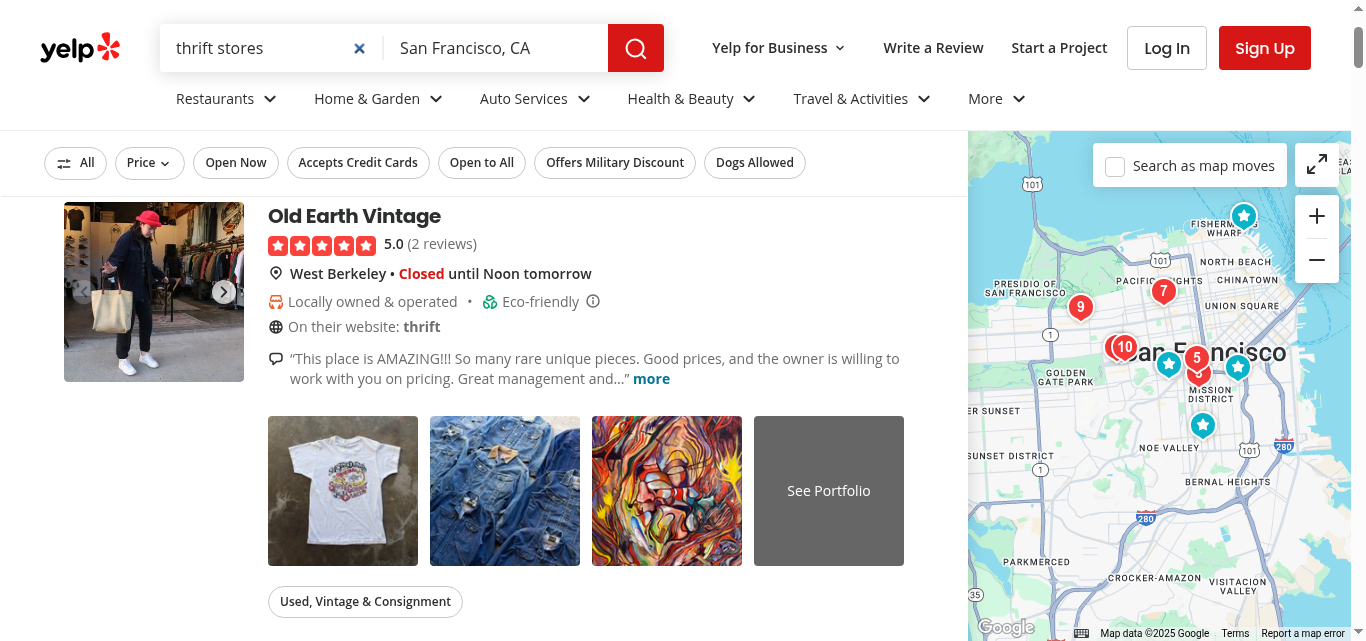Select map pin number 9

1080,307
